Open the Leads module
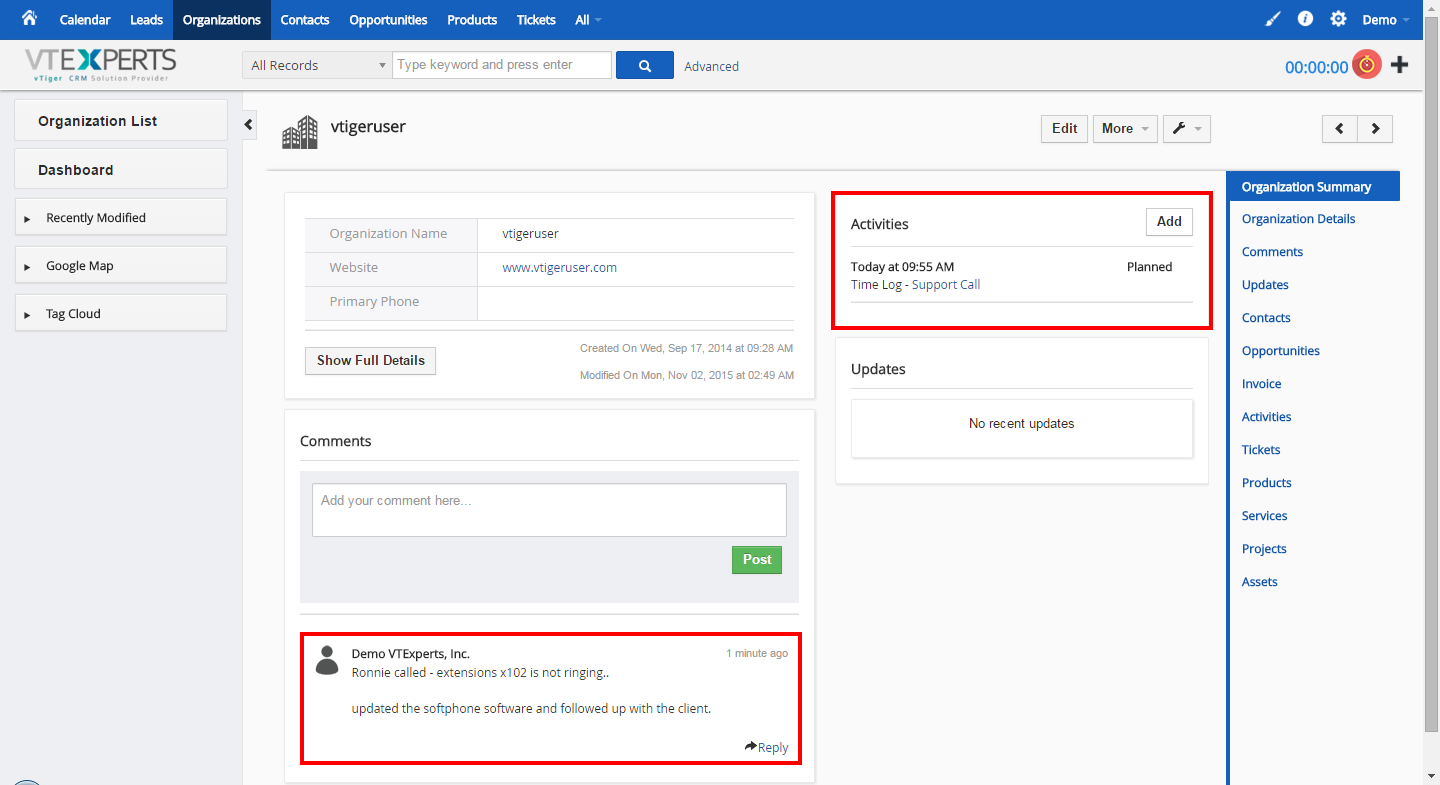 (146, 20)
